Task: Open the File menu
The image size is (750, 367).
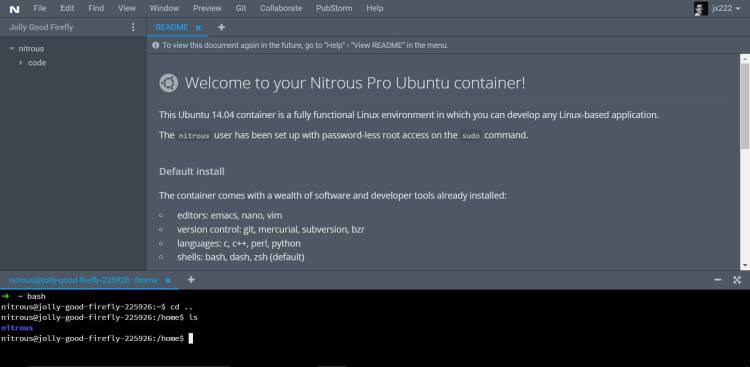Action: [x=40, y=8]
